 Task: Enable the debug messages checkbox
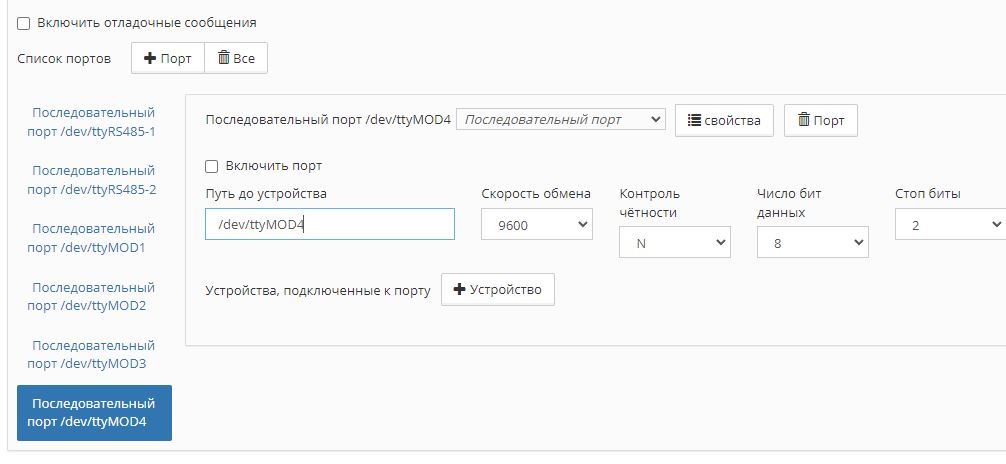[x=24, y=24]
